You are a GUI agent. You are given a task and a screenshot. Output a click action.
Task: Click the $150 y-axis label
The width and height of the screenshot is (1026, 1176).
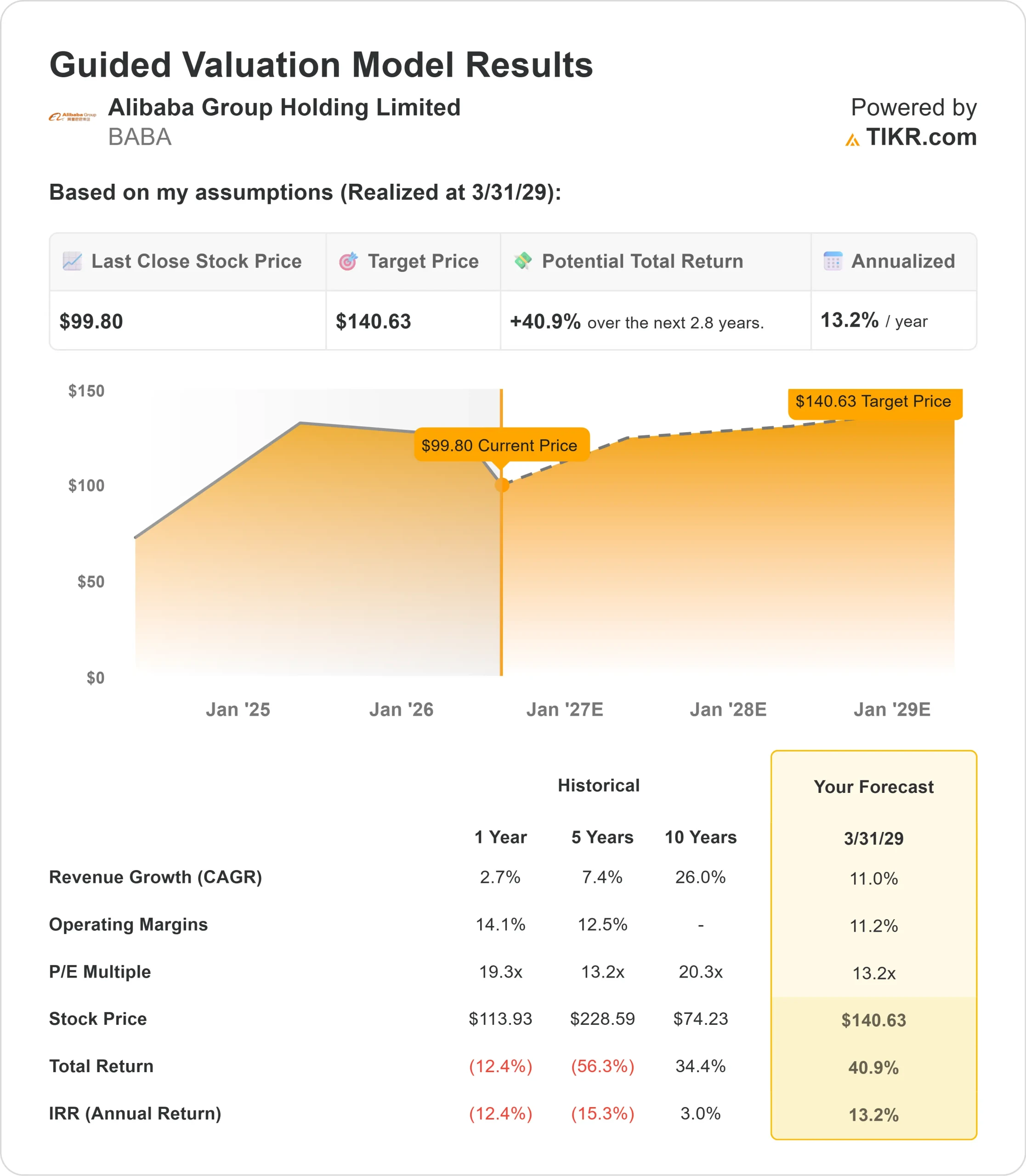coord(86,391)
